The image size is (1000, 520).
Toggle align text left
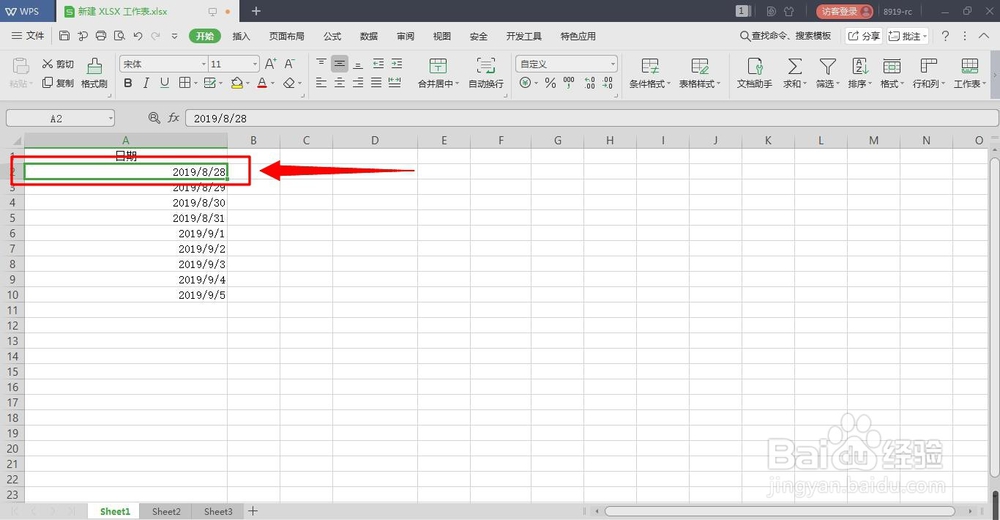click(321, 83)
